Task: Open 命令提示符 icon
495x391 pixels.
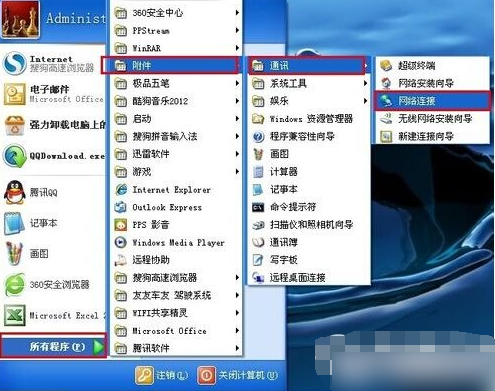Action: (258, 207)
